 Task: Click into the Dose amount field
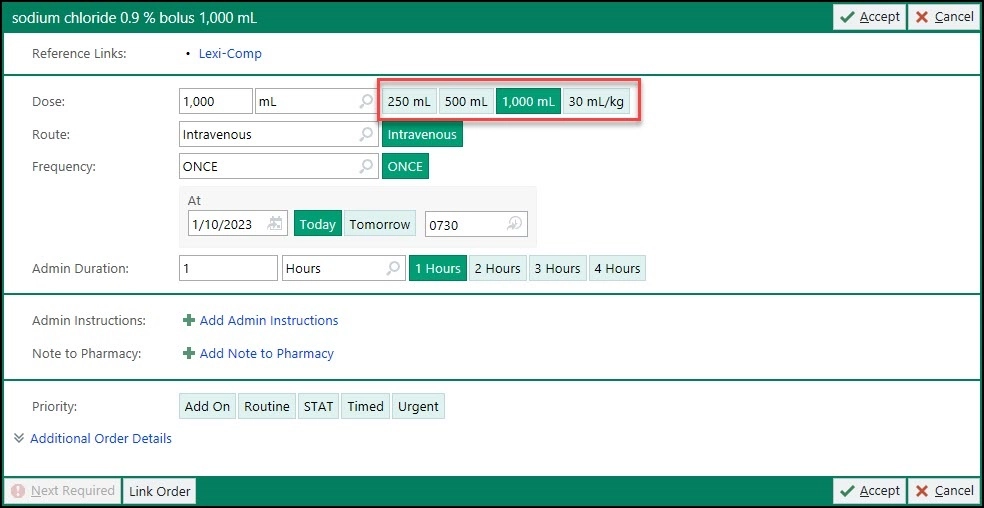tap(216, 101)
